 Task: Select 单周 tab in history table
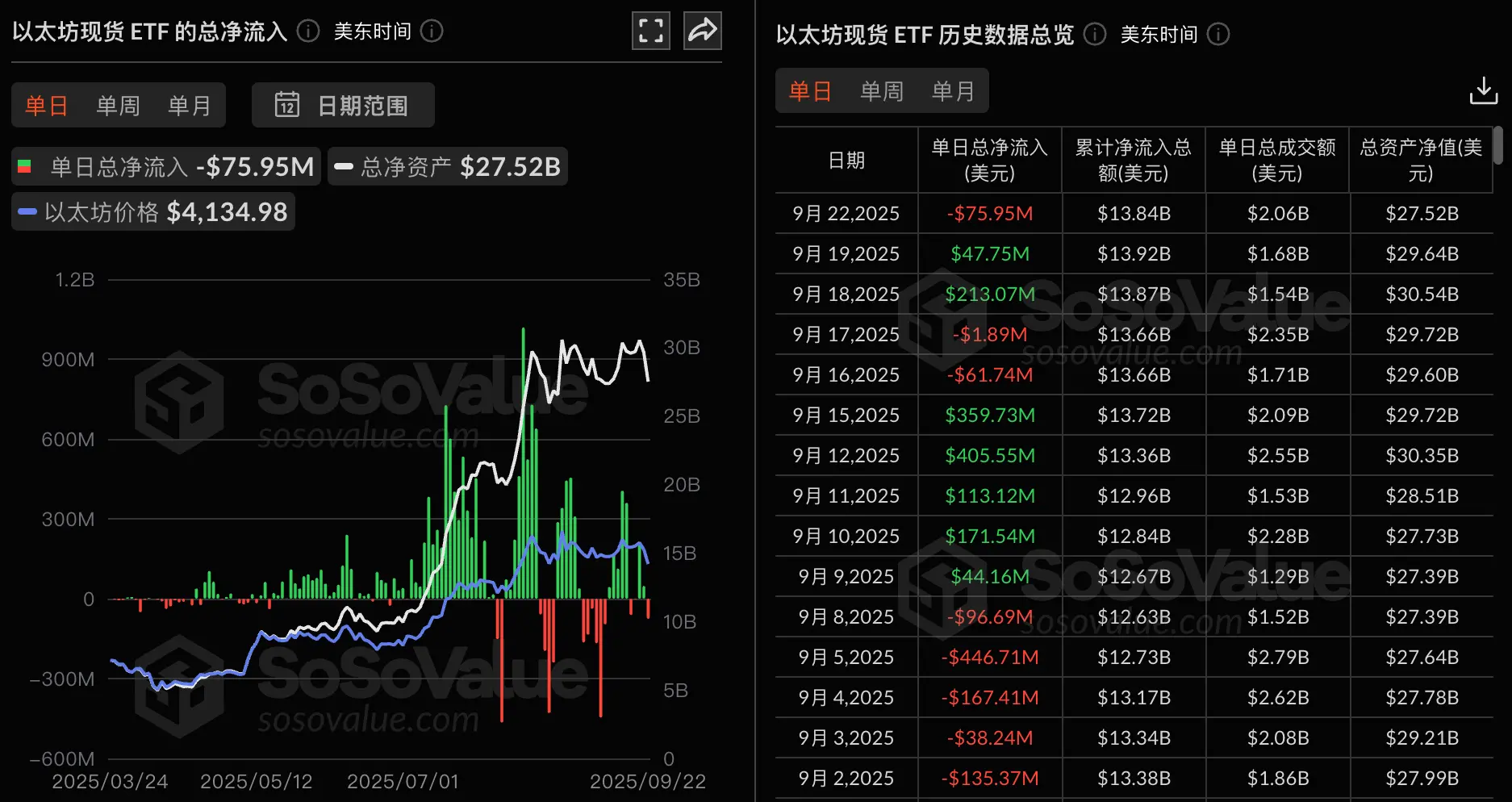[881, 91]
